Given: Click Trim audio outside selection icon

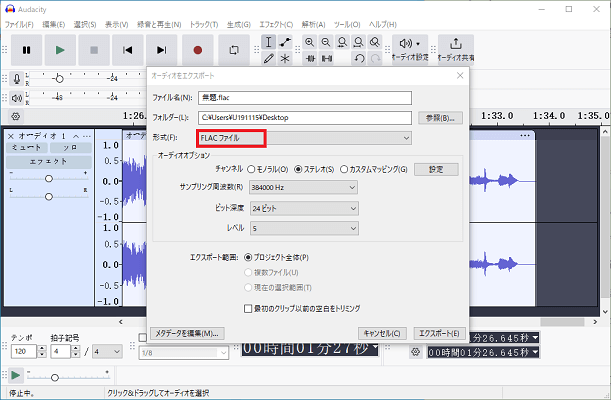Looking at the screenshot, I should (311, 58).
